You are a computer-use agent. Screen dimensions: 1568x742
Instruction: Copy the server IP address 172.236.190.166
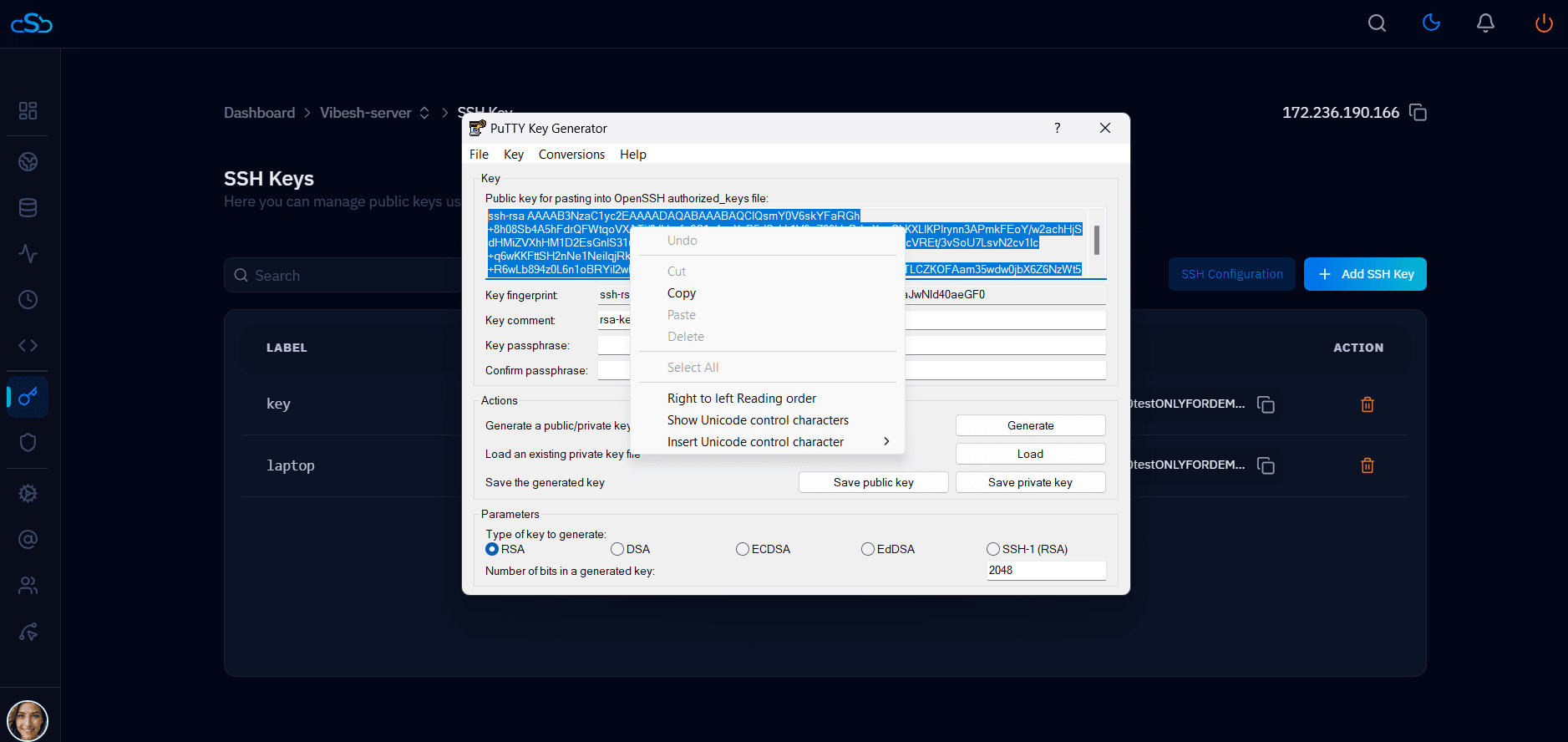[1418, 113]
